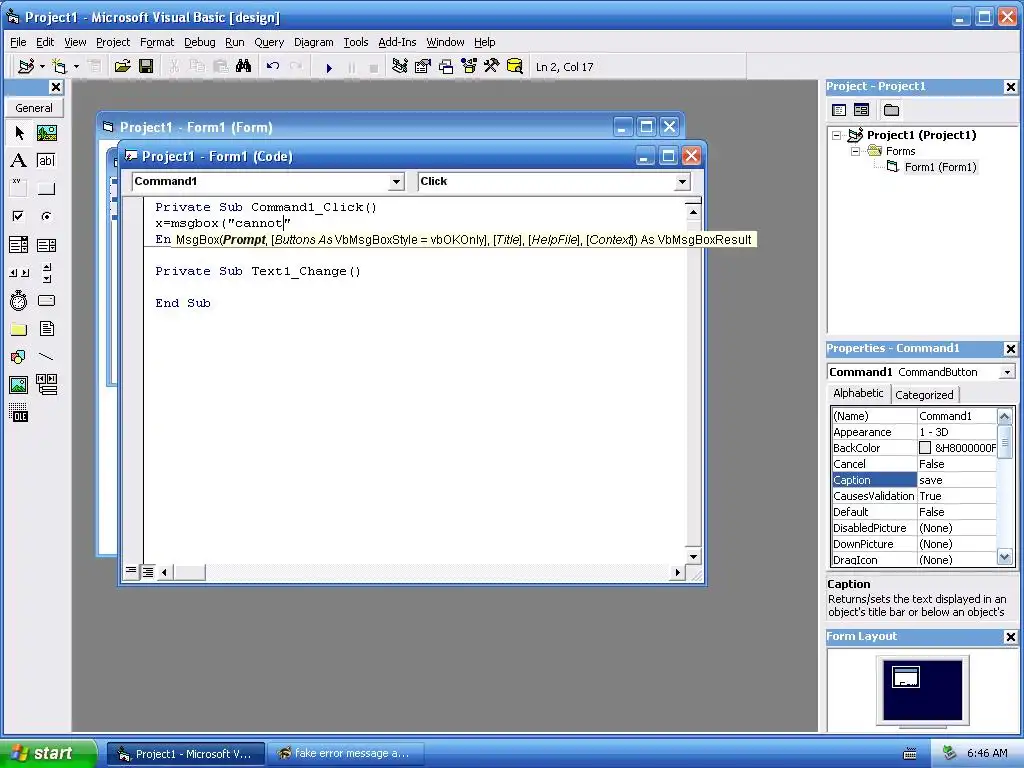
Task: Toggle Folders in Project panel
Action: pyautogui.click(x=891, y=110)
